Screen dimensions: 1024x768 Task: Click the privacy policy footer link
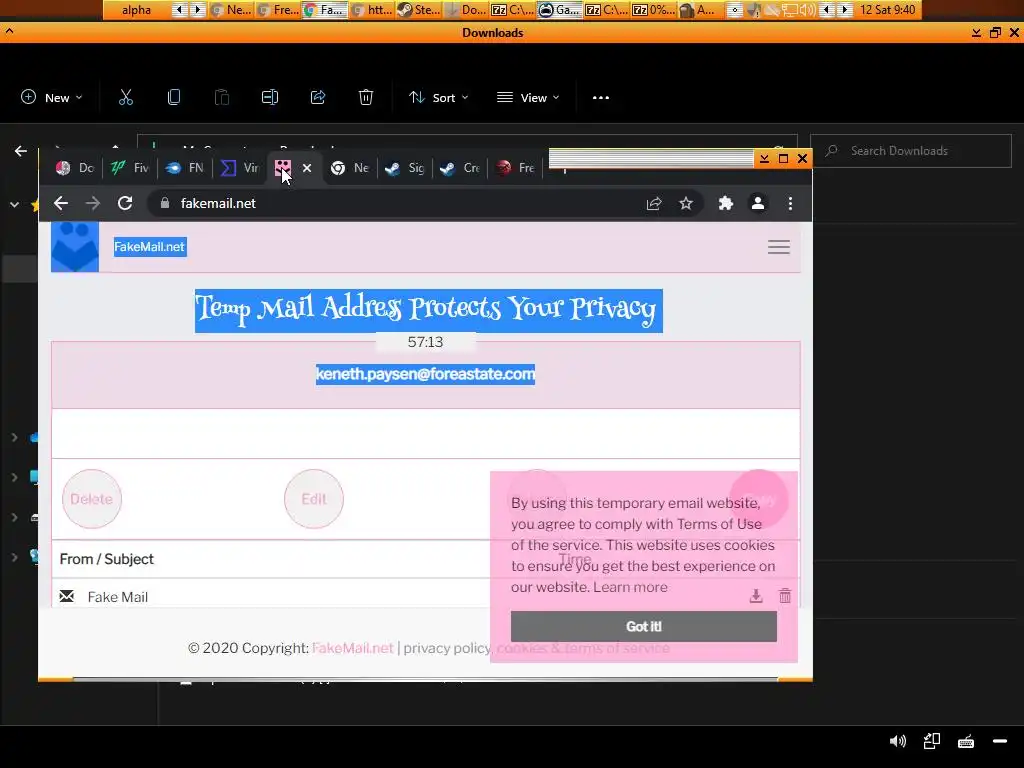tap(447, 648)
